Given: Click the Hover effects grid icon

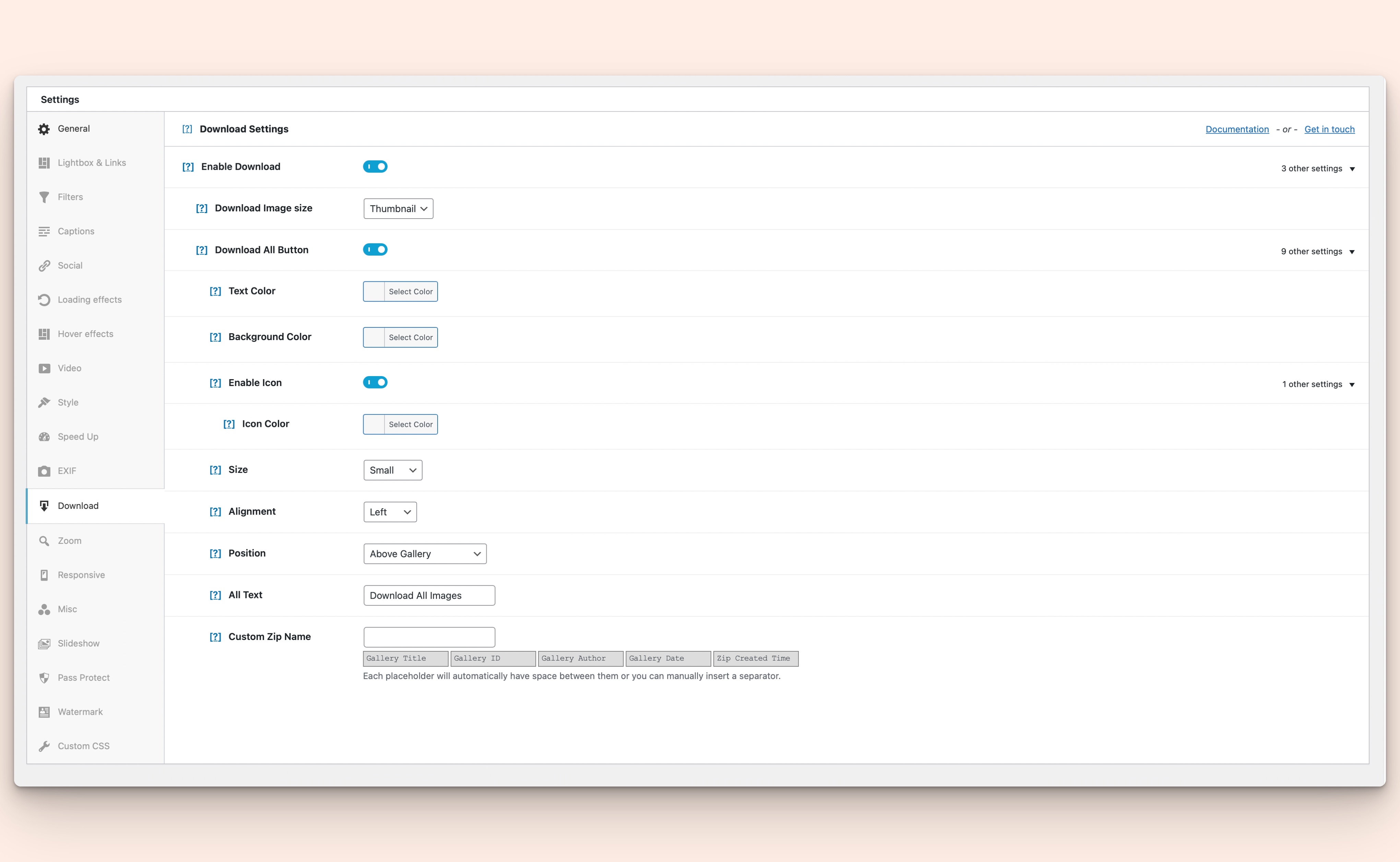Looking at the screenshot, I should 44,334.
